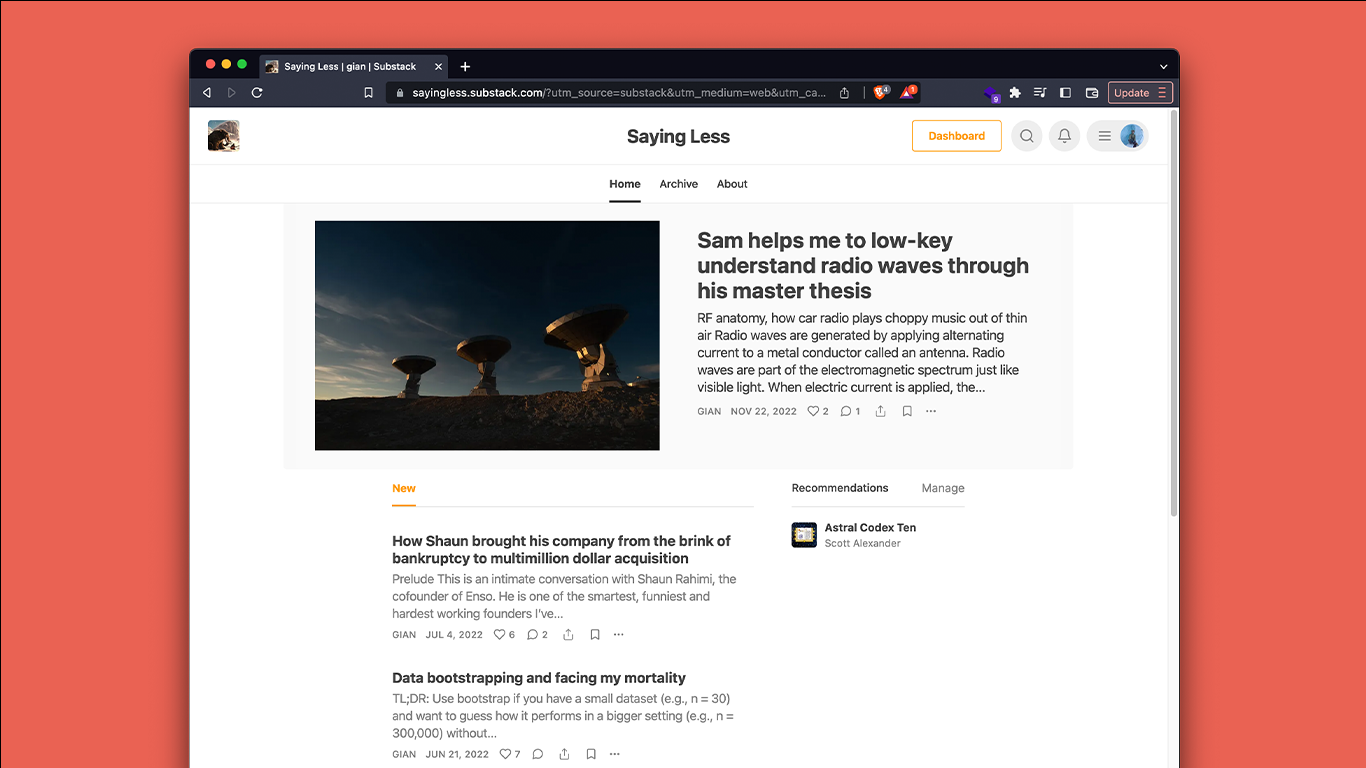The height and width of the screenshot is (768, 1366).
Task: Open the Brave Rewards triangle icon
Action: [x=908, y=92]
